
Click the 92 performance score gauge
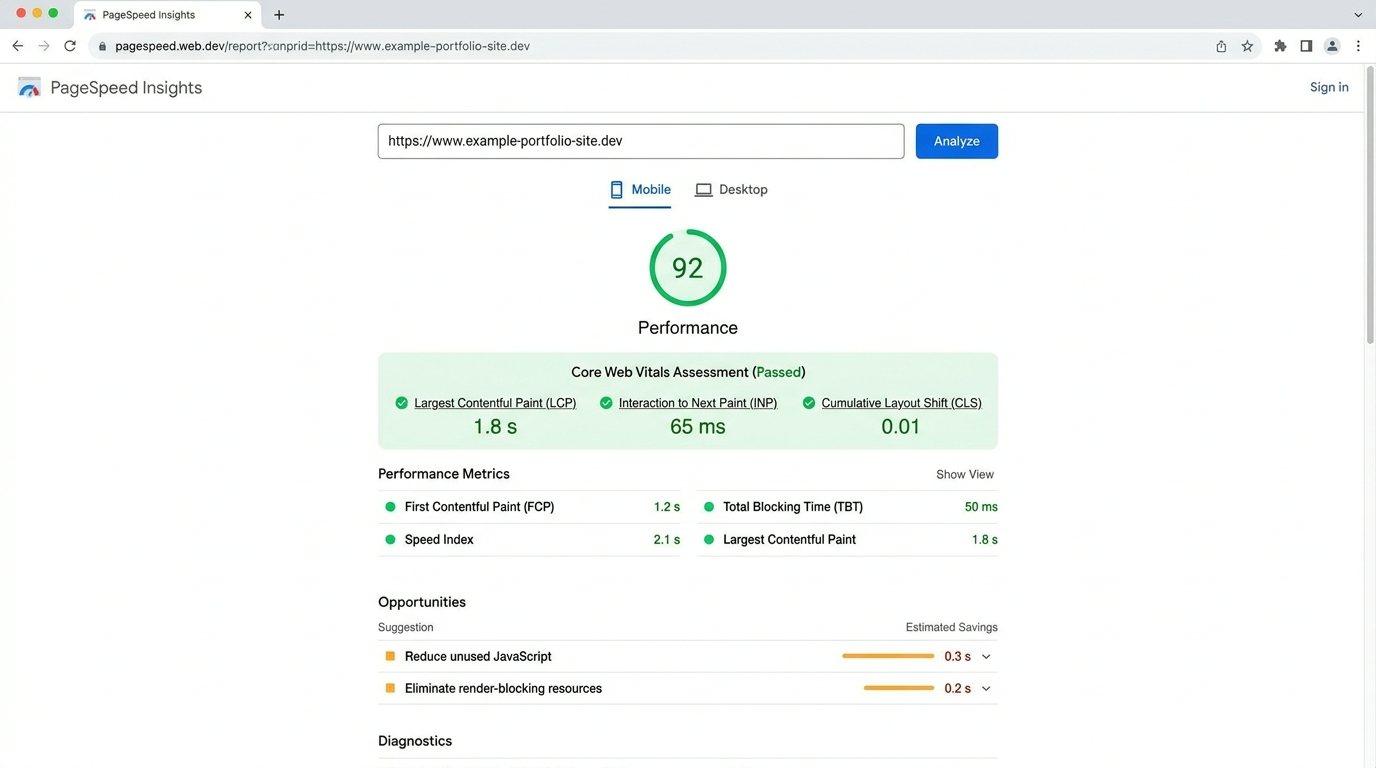point(688,268)
